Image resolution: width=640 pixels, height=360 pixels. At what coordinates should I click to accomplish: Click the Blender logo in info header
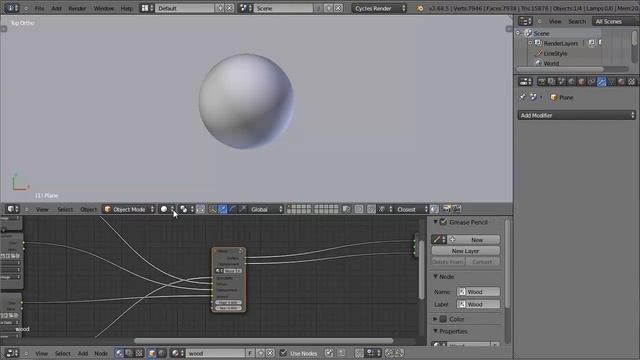(x=420, y=8)
